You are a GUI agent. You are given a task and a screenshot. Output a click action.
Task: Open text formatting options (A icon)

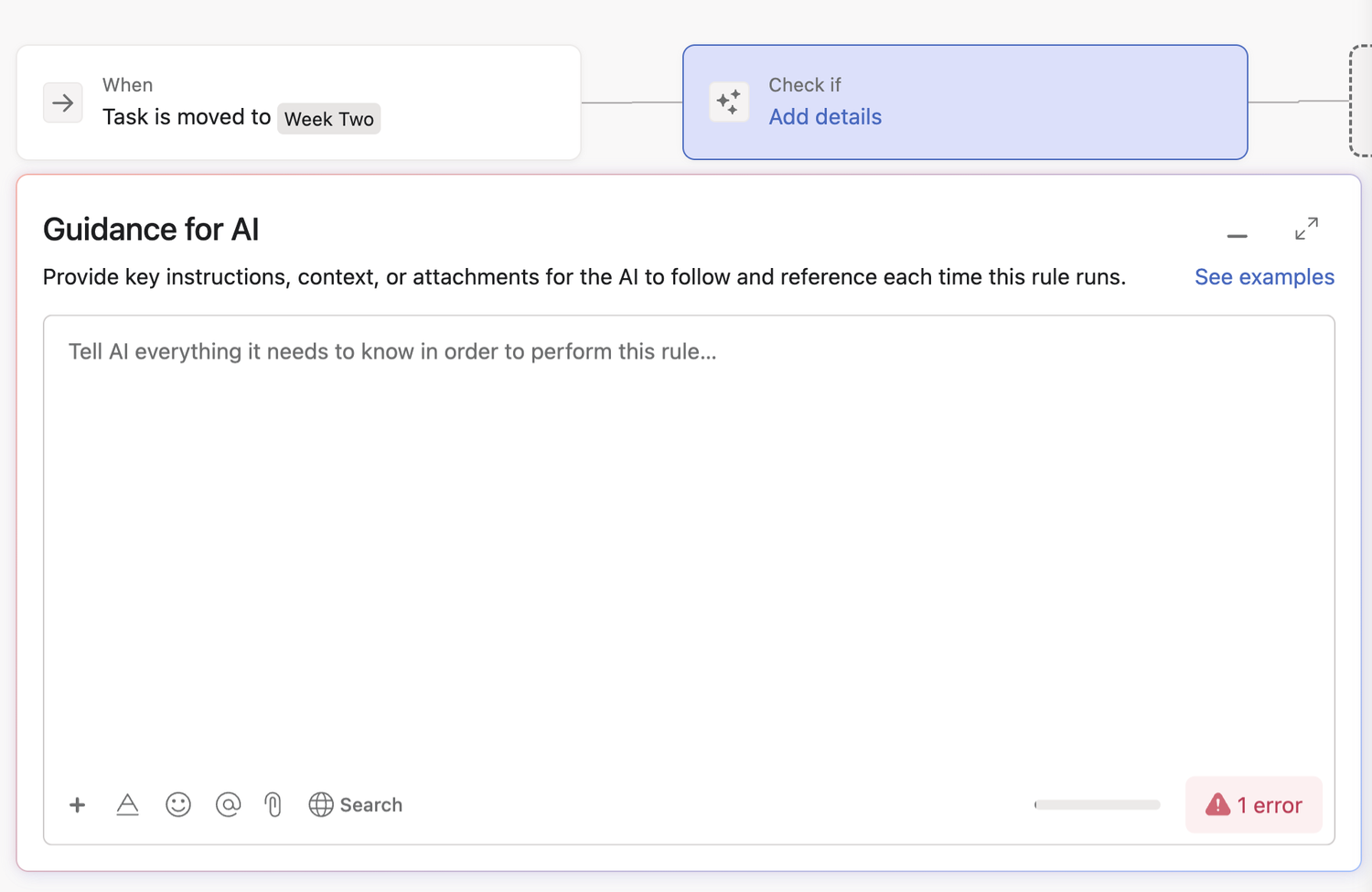pyautogui.click(x=127, y=805)
